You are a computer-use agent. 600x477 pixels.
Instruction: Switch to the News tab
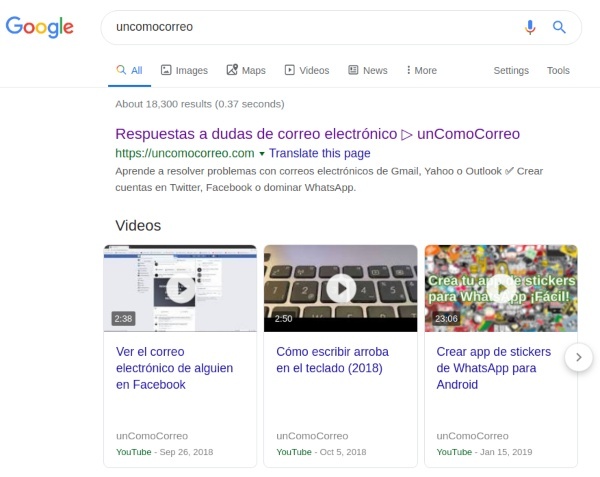click(x=368, y=70)
